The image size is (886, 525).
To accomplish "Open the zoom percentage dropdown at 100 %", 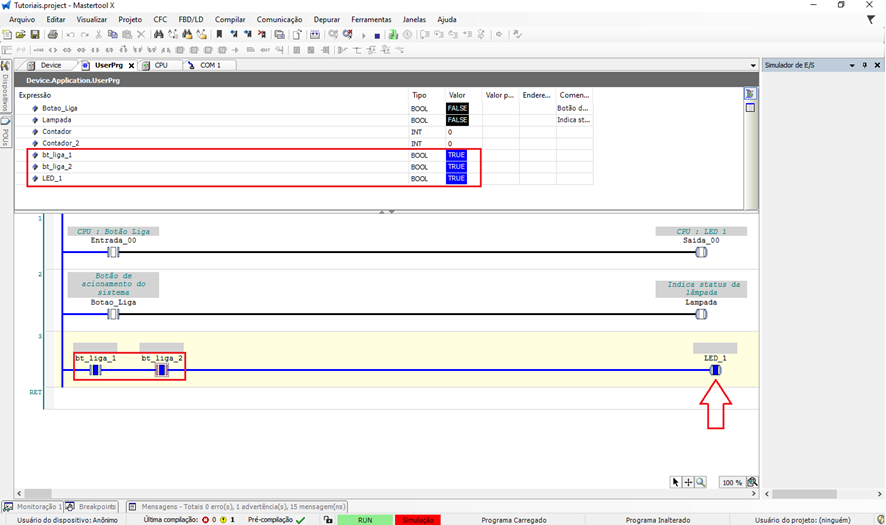I will [734, 482].
